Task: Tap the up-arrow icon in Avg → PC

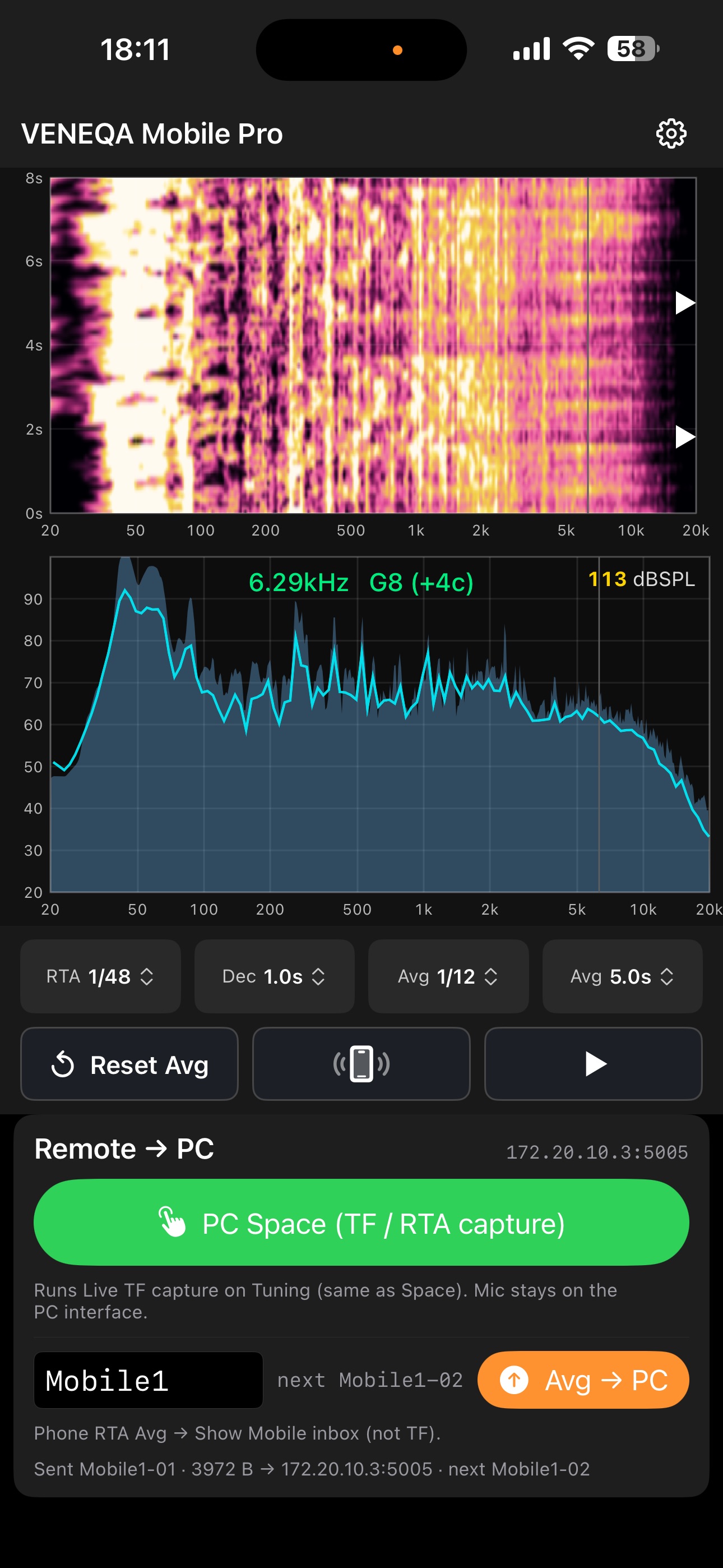Action: (515, 1380)
